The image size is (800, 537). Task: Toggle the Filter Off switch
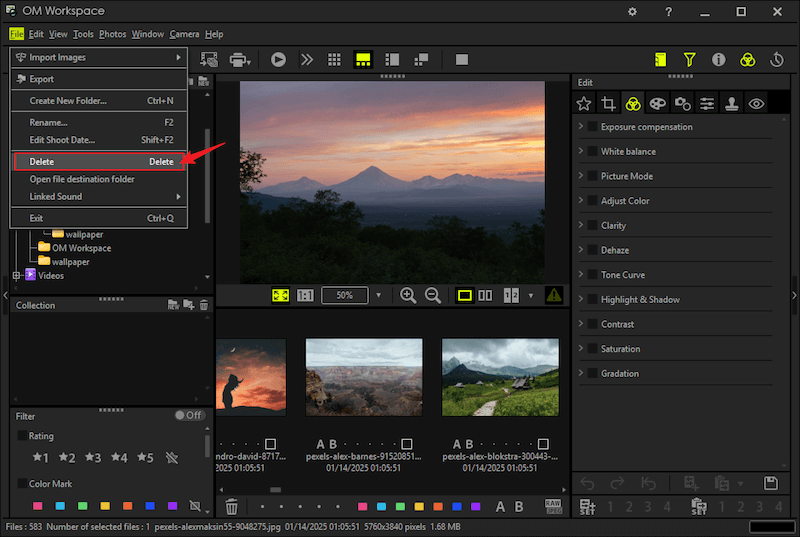point(189,415)
